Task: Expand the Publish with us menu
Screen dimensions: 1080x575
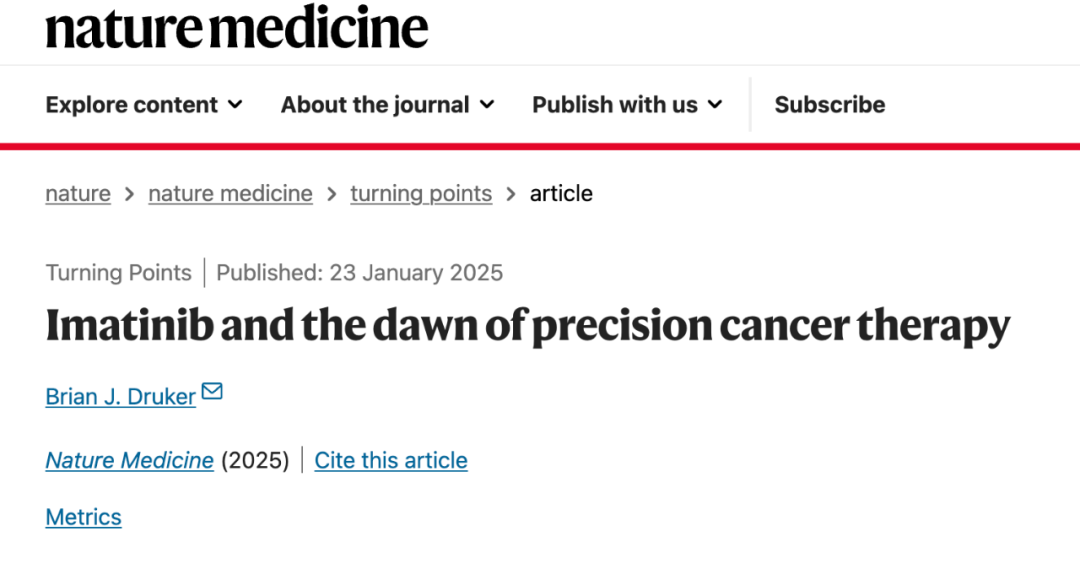Action: (627, 105)
